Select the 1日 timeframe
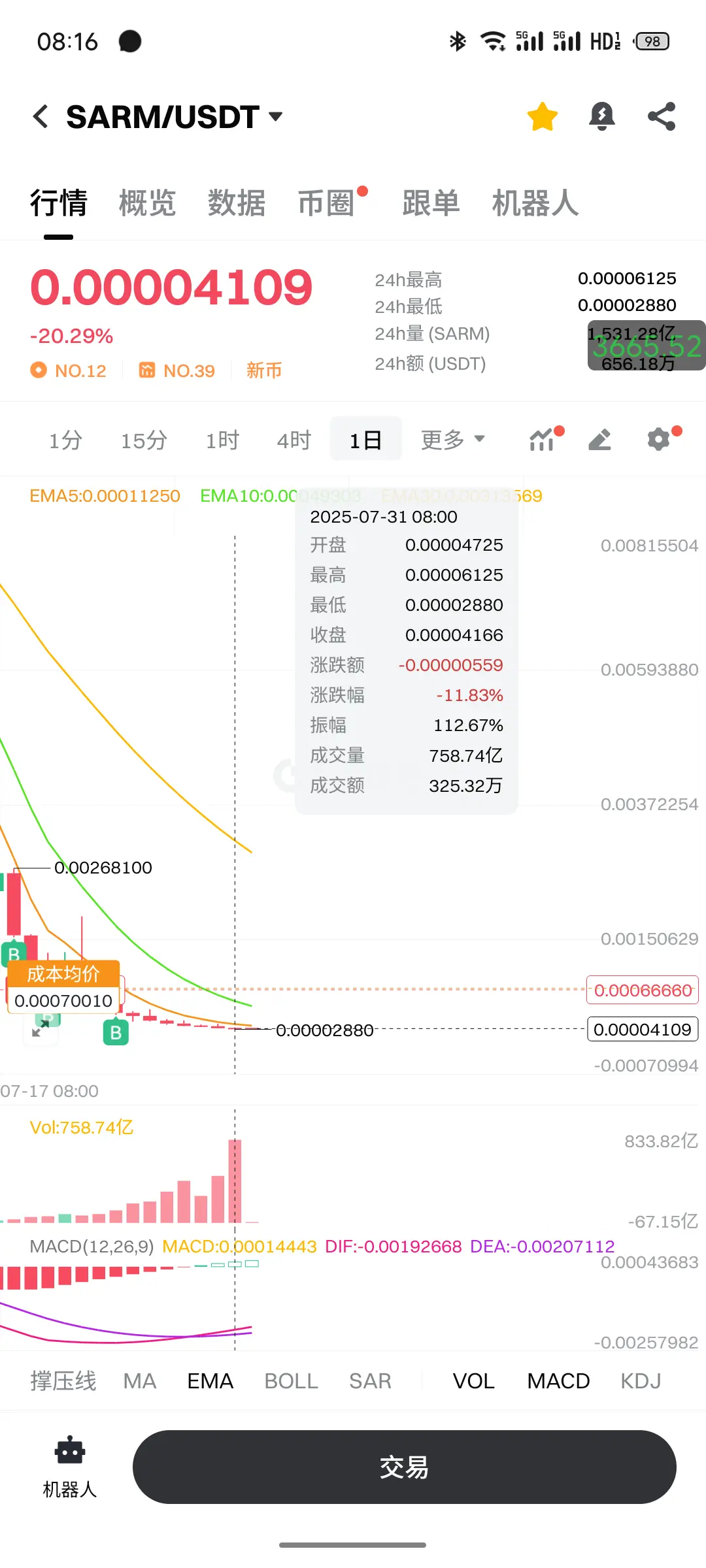Viewport: 706px width, 1568px height. coord(365,439)
